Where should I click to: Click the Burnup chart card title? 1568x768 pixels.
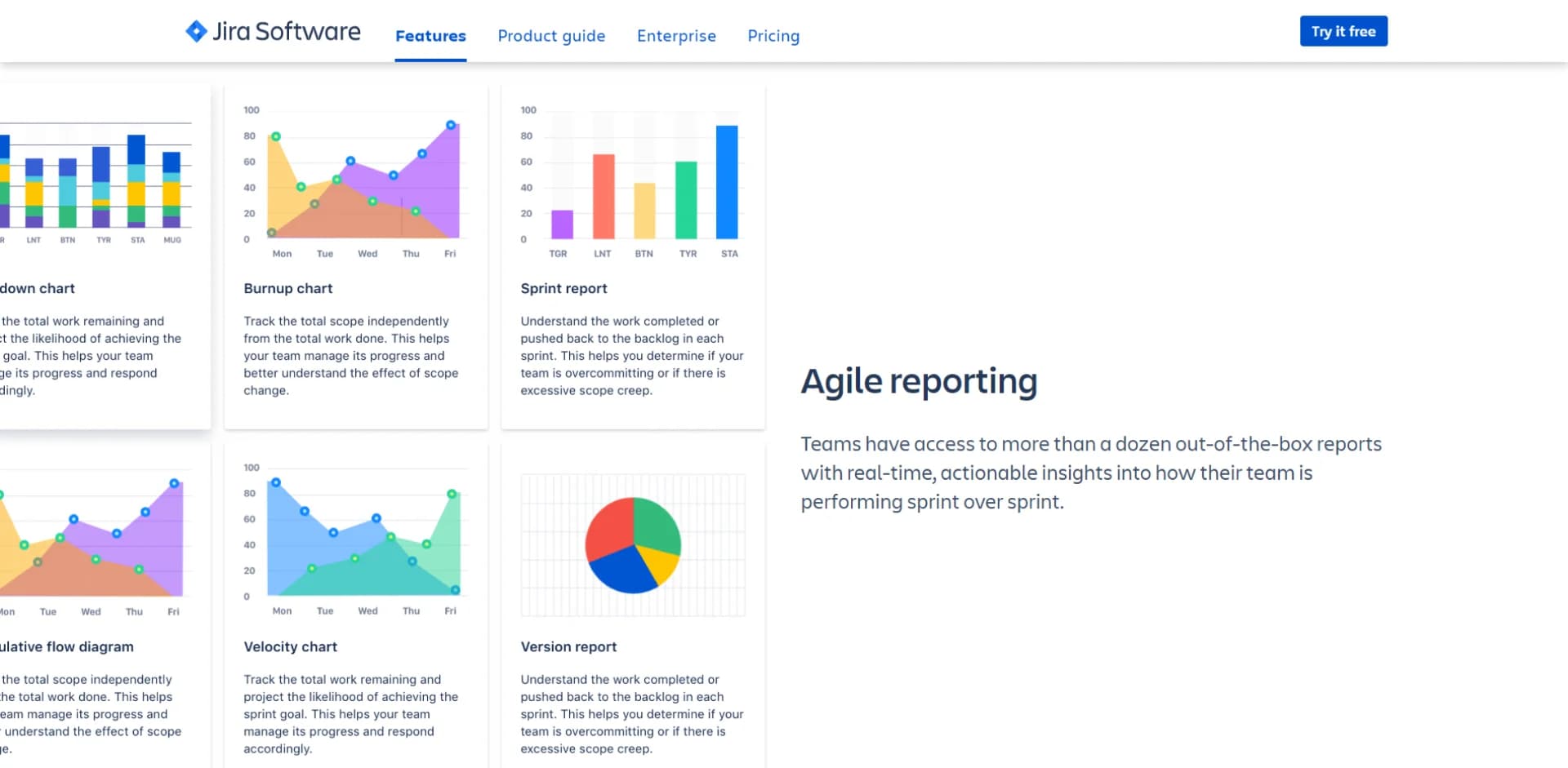click(x=288, y=288)
